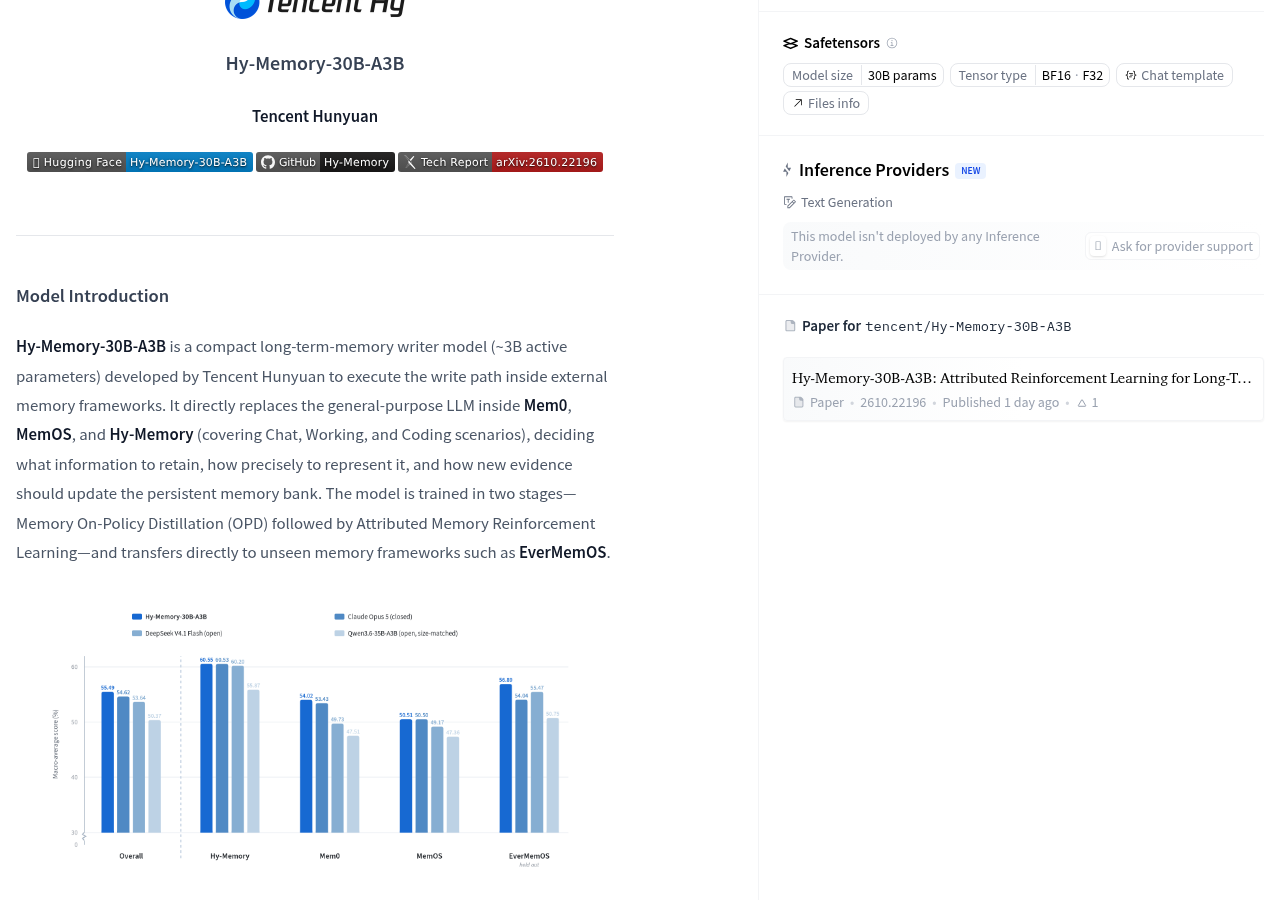Image resolution: width=1280 pixels, height=900 pixels.
Task: Click the 'Safetensors' label
Action: [842, 43]
